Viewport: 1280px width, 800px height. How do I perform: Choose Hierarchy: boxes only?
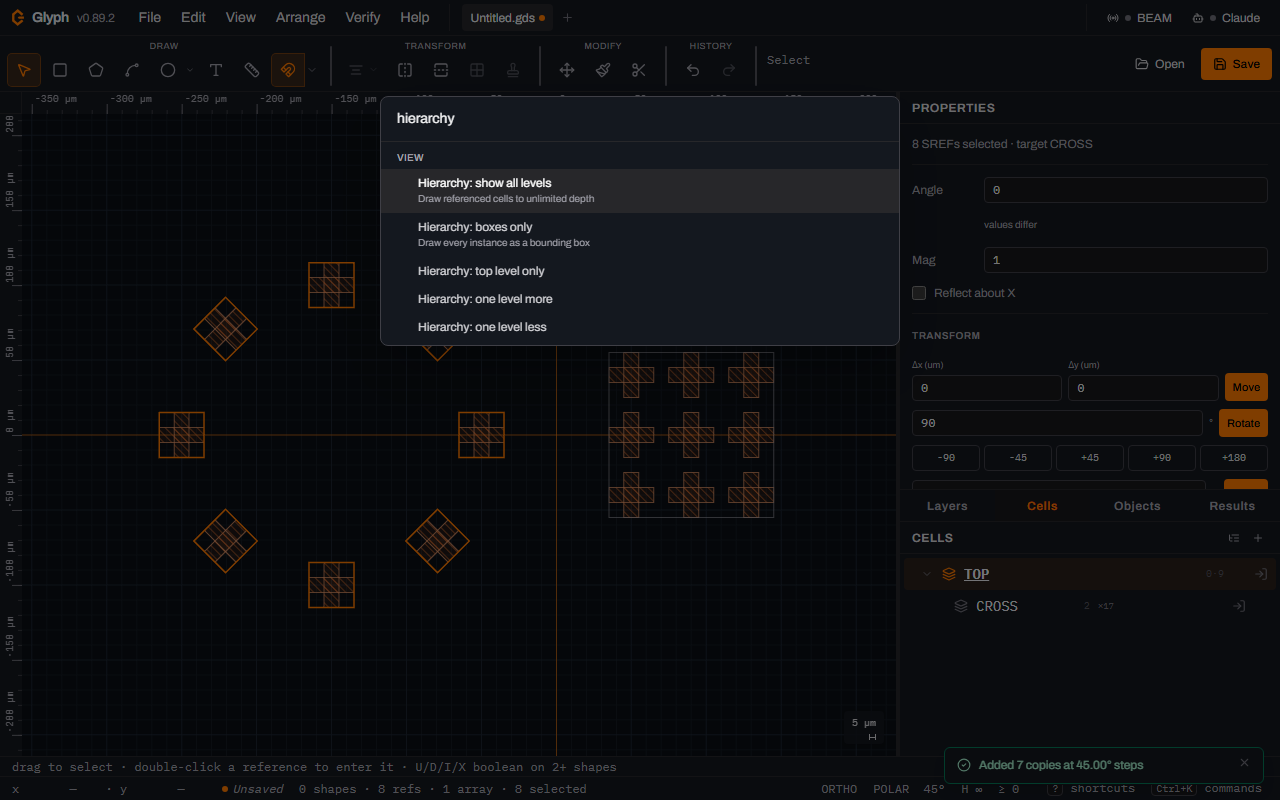pyautogui.click(x=640, y=234)
